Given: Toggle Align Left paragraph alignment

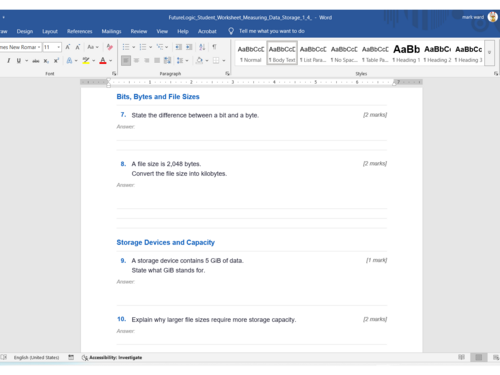Looking at the screenshot, I should click(126, 60).
